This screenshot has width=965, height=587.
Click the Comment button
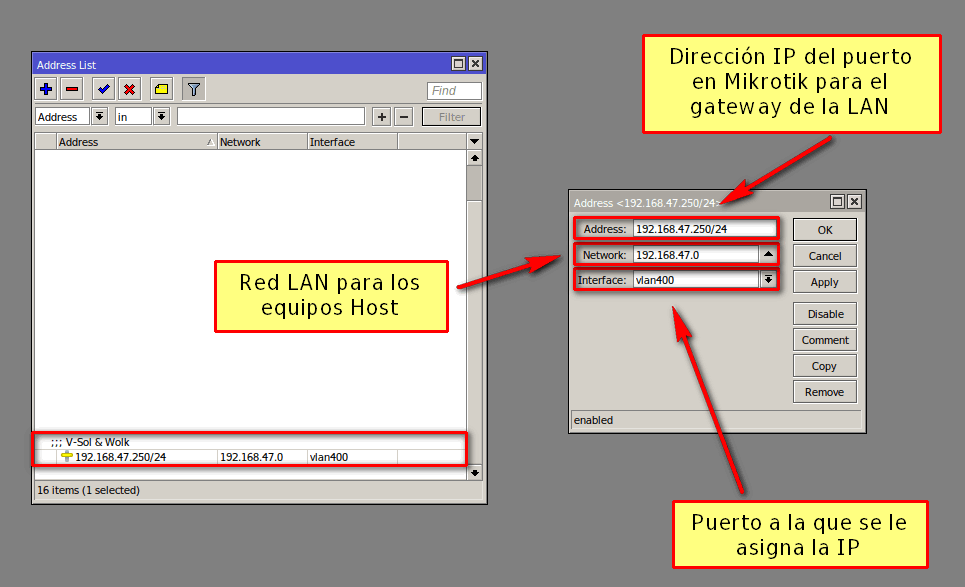click(x=825, y=340)
